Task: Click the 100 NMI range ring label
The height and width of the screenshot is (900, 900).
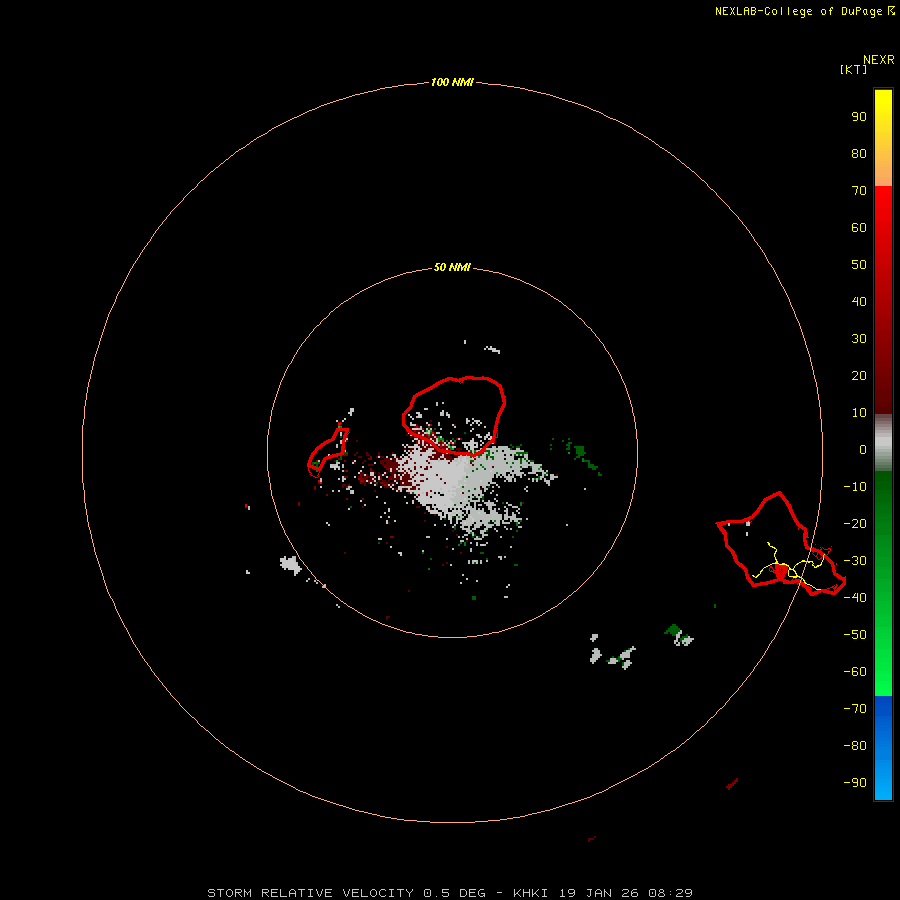Action: click(x=452, y=82)
